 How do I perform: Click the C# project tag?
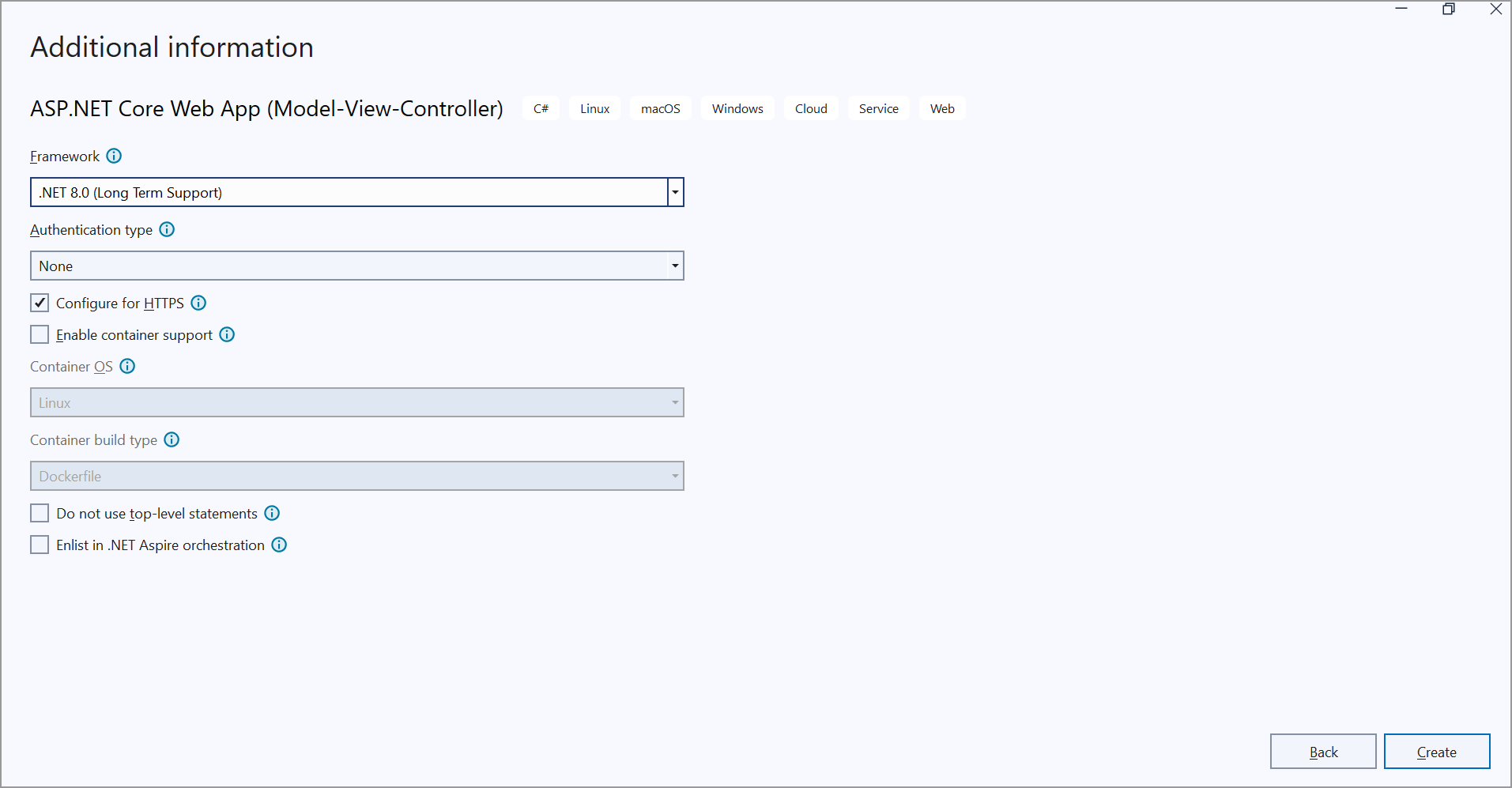[541, 108]
